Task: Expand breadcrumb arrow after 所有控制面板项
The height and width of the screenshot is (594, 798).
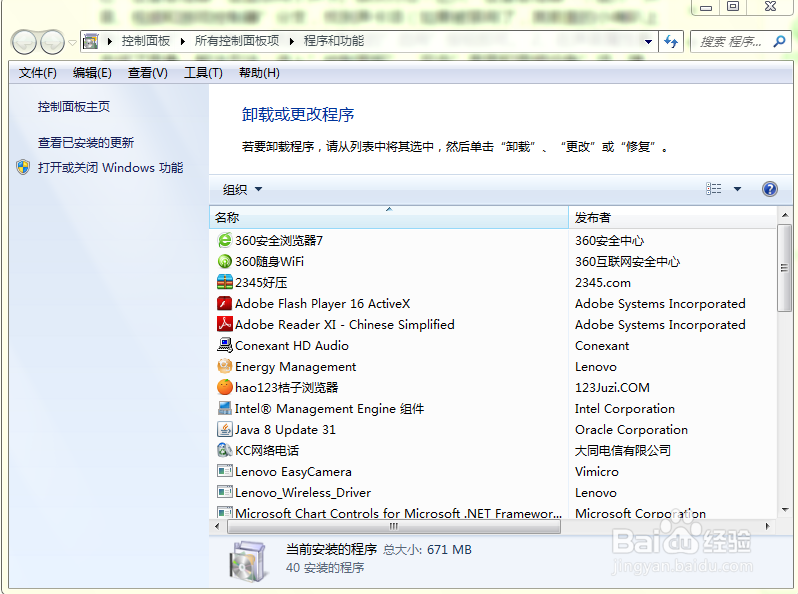Action: coord(292,41)
